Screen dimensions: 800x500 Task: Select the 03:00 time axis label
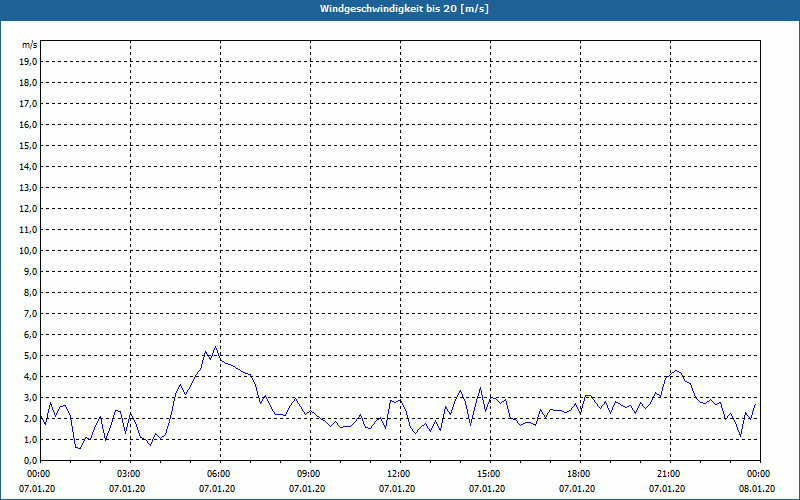tap(128, 474)
